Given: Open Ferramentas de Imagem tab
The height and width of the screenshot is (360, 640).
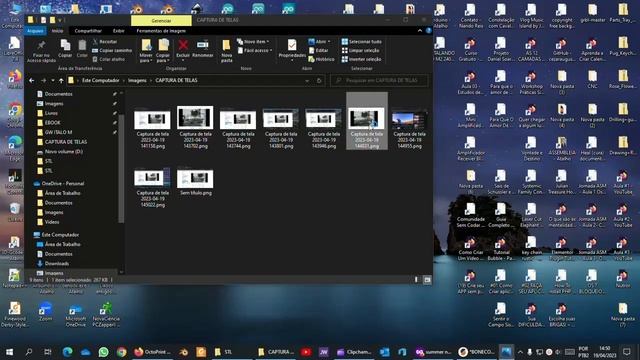Looking at the screenshot, I should tap(161, 31).
